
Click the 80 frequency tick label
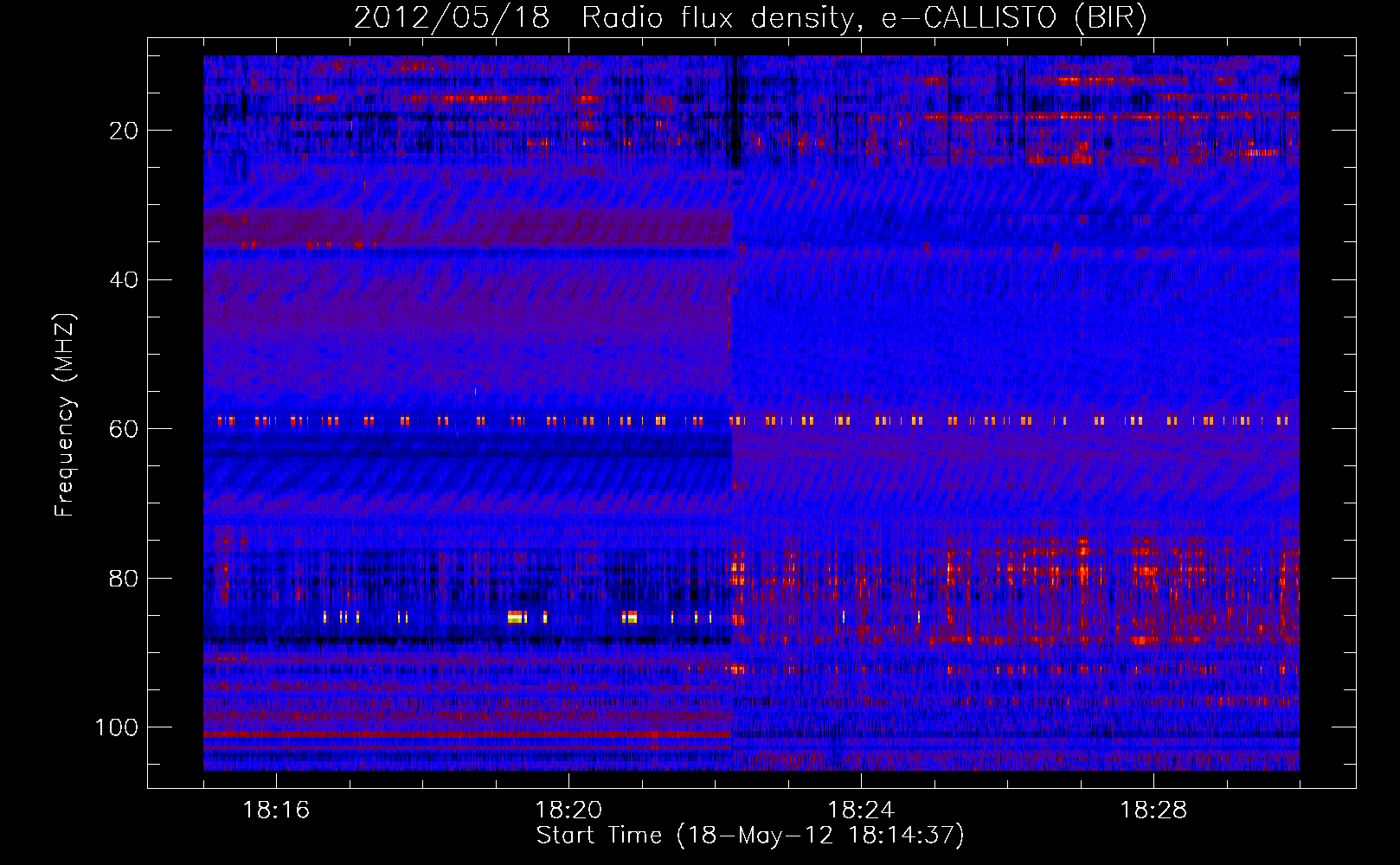(124, 579)
